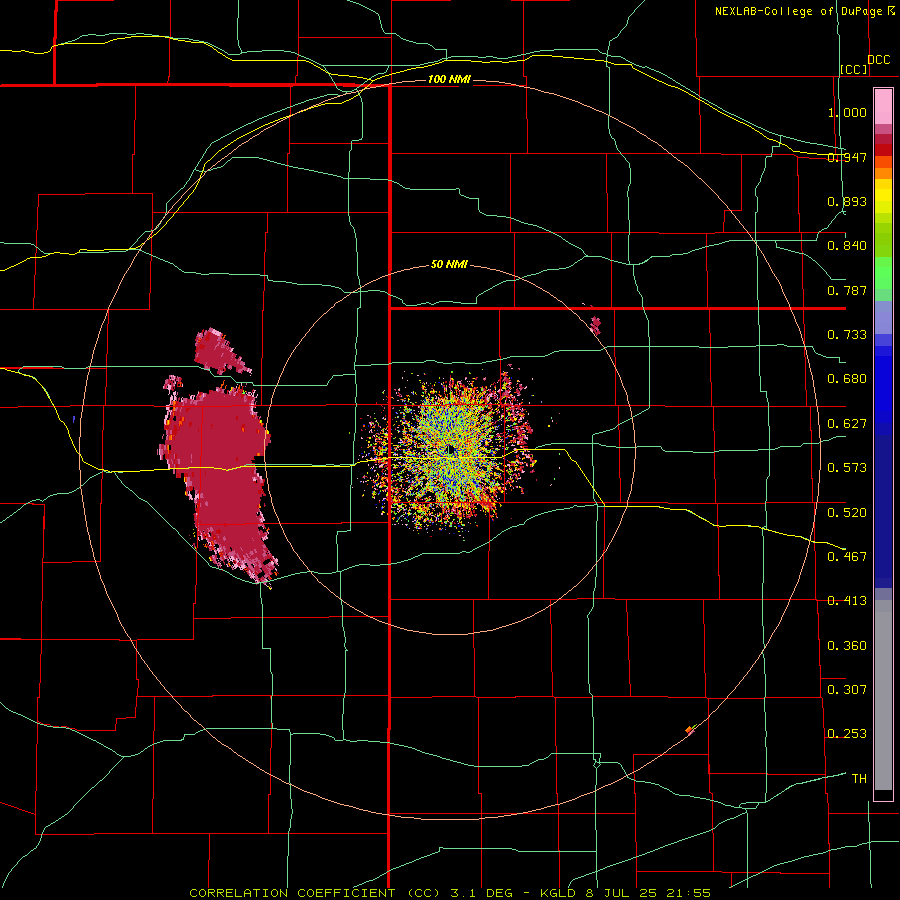The height and width of the screenshot is (900, 900).
Task: Click the 0.253 color scale value
Action: point(847,734)
